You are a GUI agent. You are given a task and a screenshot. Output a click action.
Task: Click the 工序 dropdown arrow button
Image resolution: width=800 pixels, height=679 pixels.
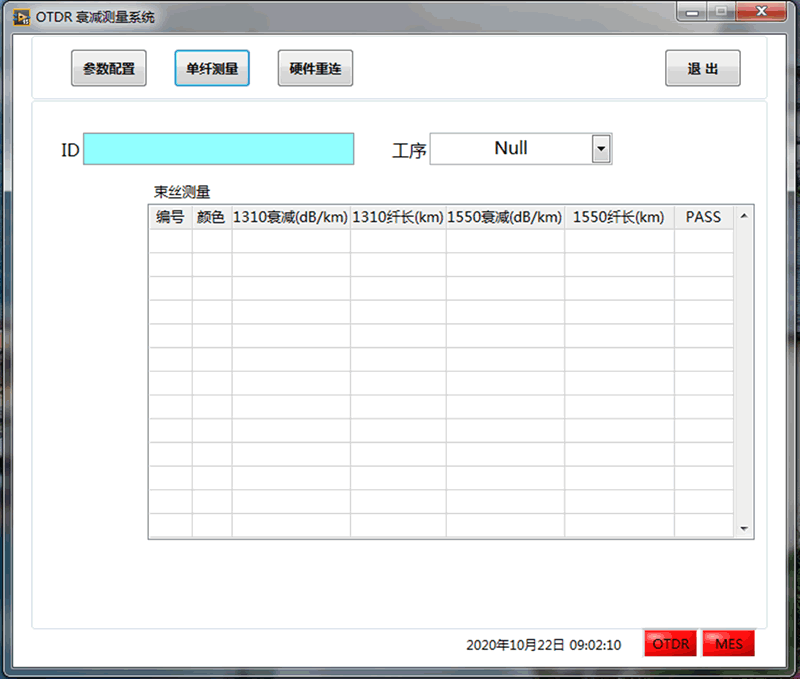[601, 149]
